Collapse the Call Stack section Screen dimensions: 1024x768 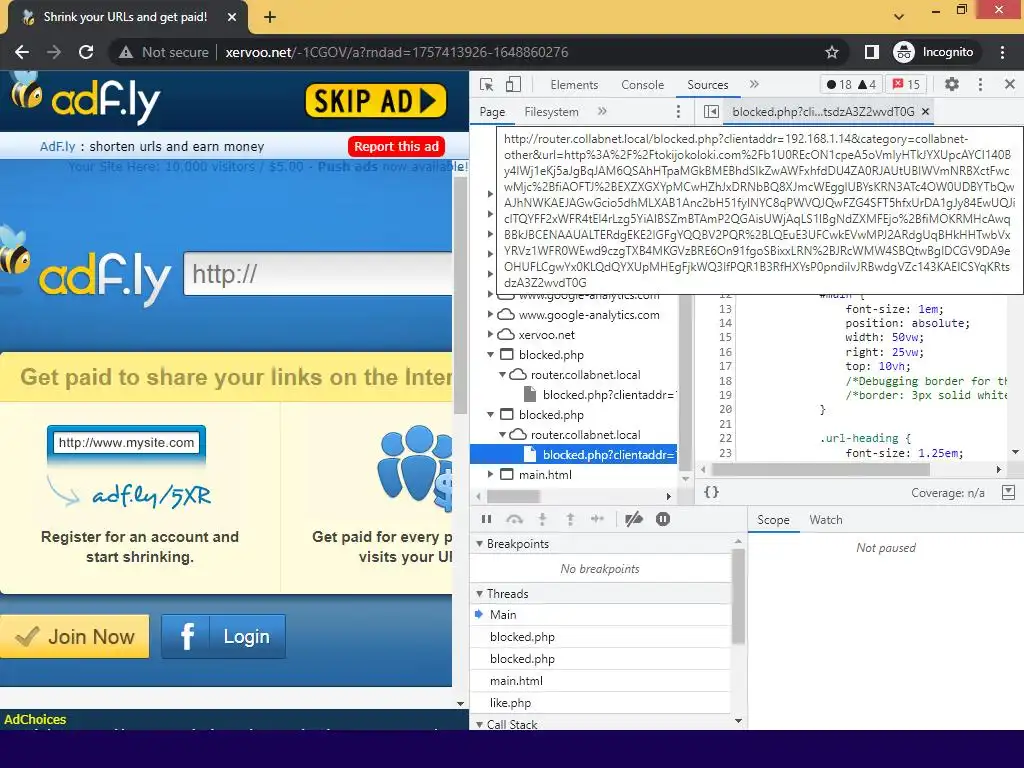(480, 724)
